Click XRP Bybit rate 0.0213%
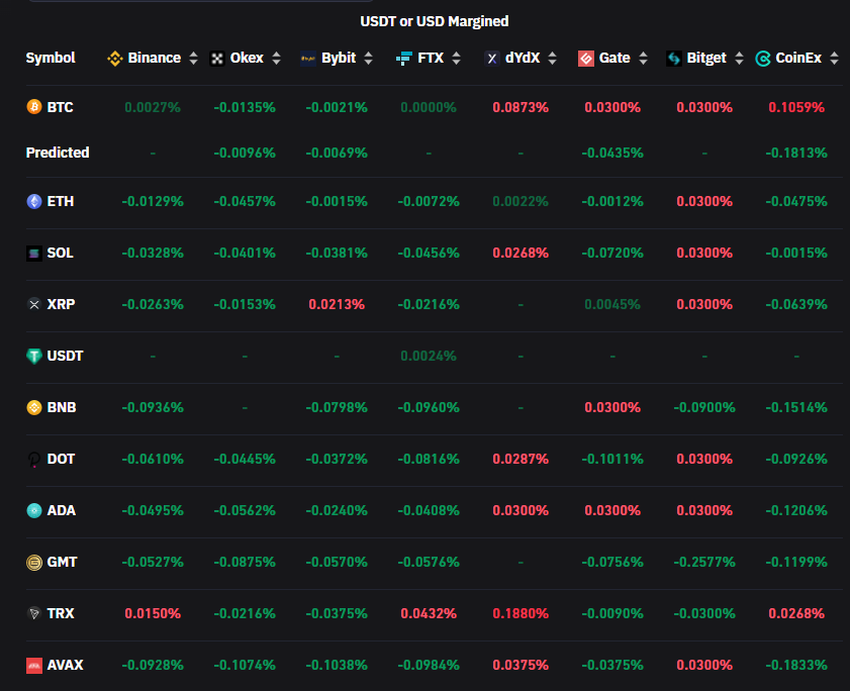 point(337,305)
